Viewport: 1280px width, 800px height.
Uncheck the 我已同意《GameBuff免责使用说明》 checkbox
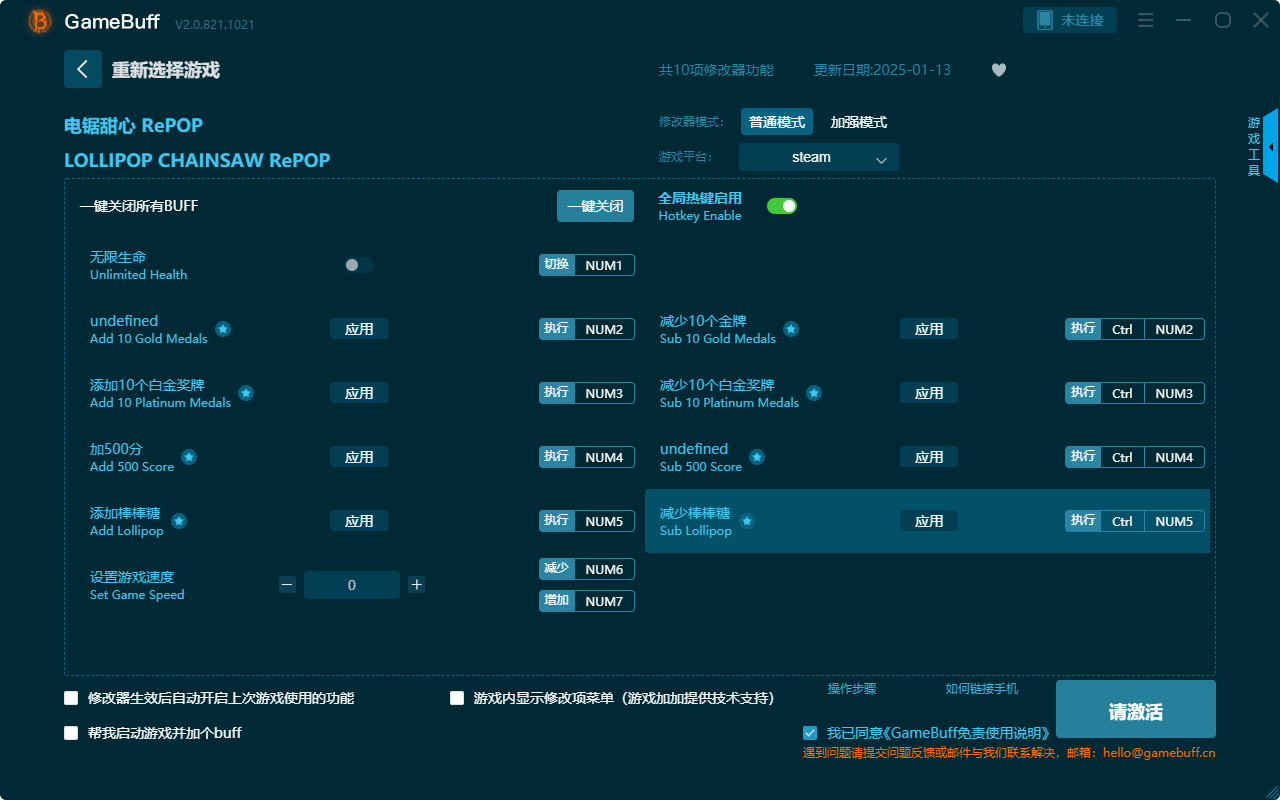pos(810,732)
